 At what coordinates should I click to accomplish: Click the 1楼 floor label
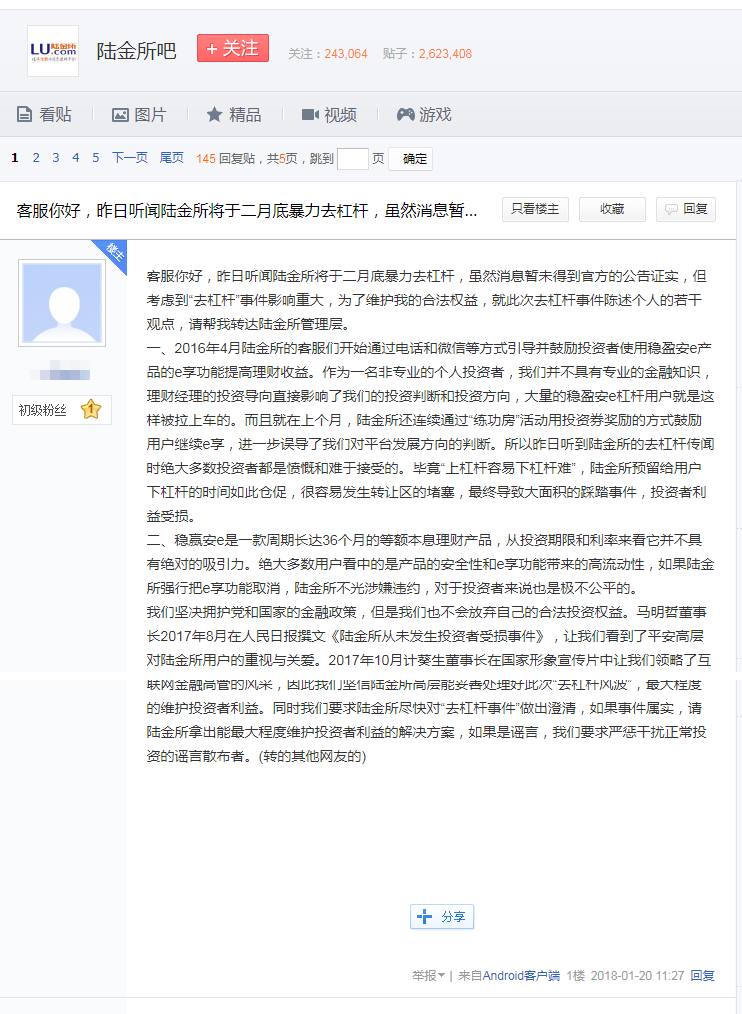(576, 975)
